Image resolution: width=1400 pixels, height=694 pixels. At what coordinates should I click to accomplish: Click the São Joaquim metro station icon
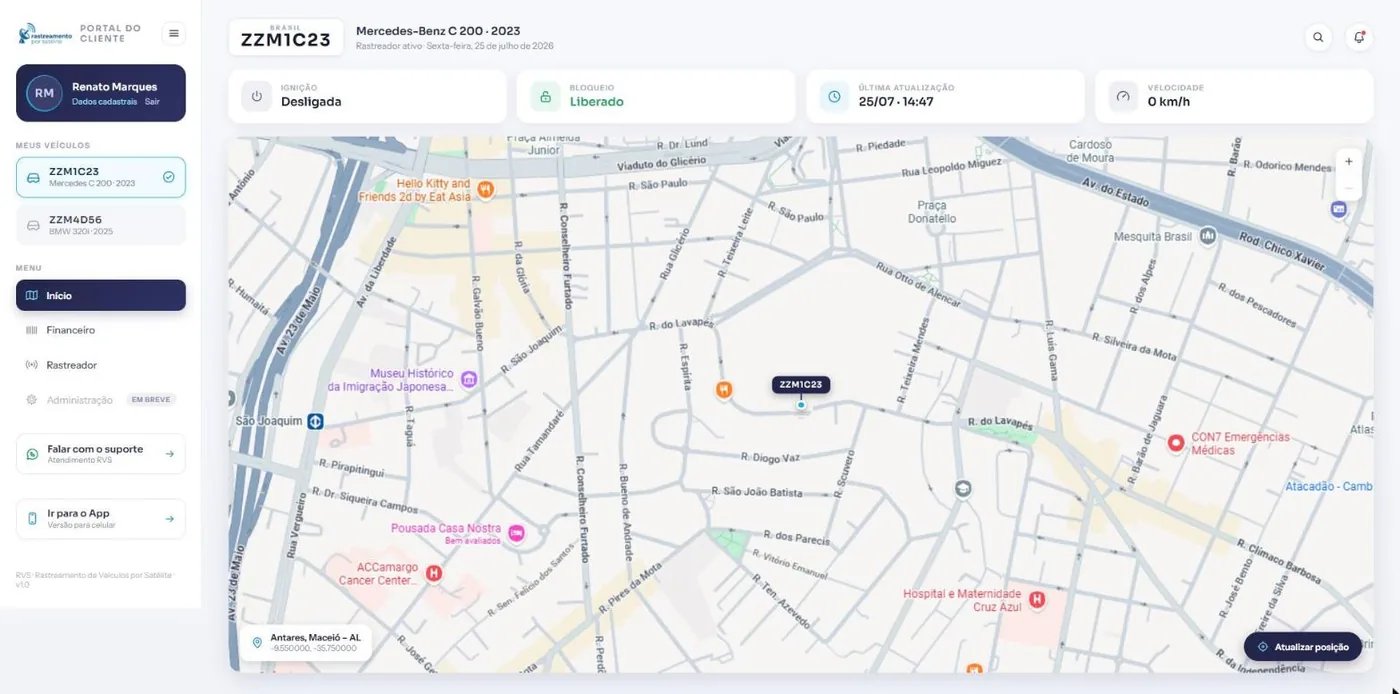coord(315,421)
